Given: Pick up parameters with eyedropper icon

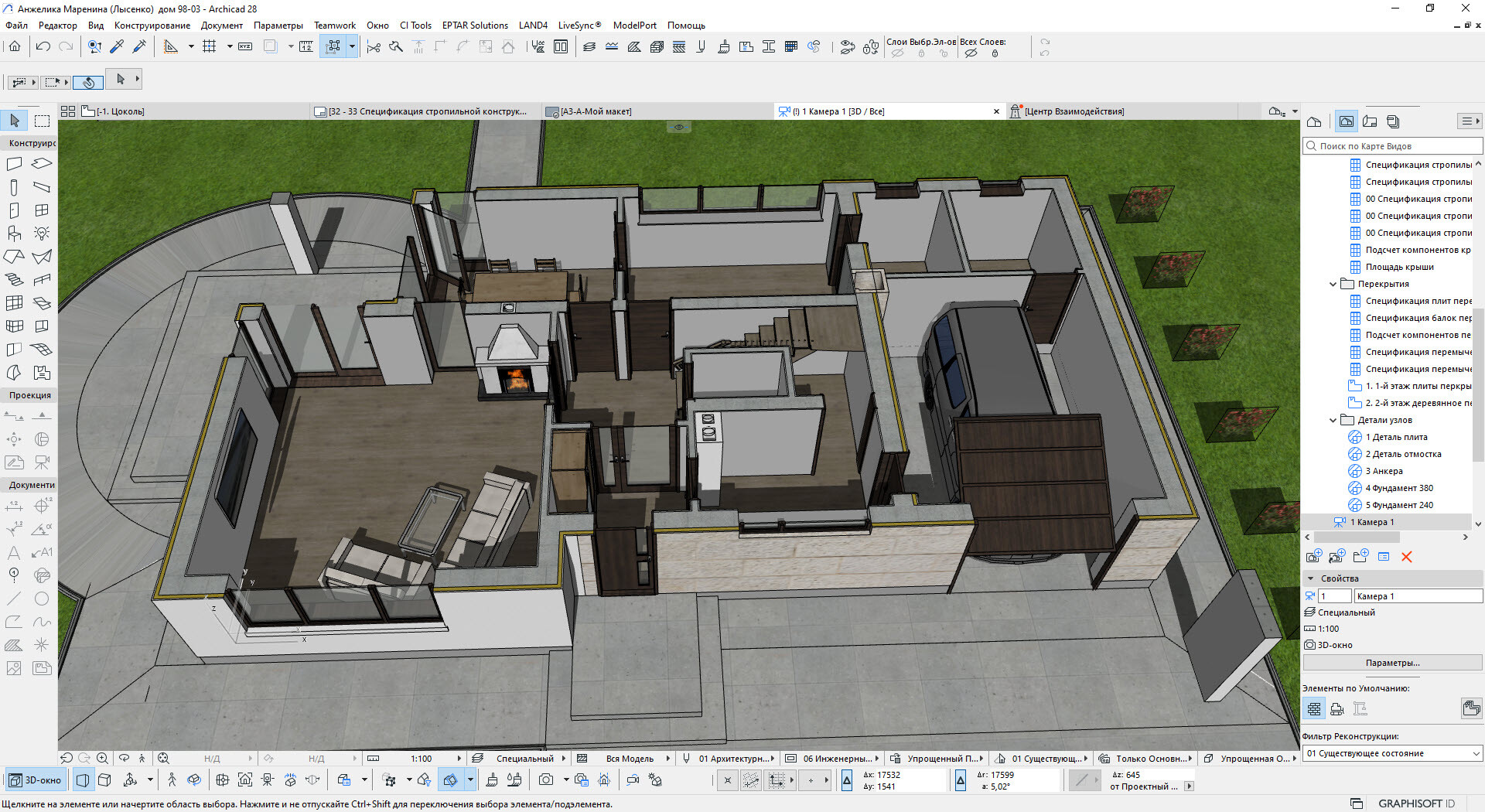Looking at the screenshot, I should point(117,47).
